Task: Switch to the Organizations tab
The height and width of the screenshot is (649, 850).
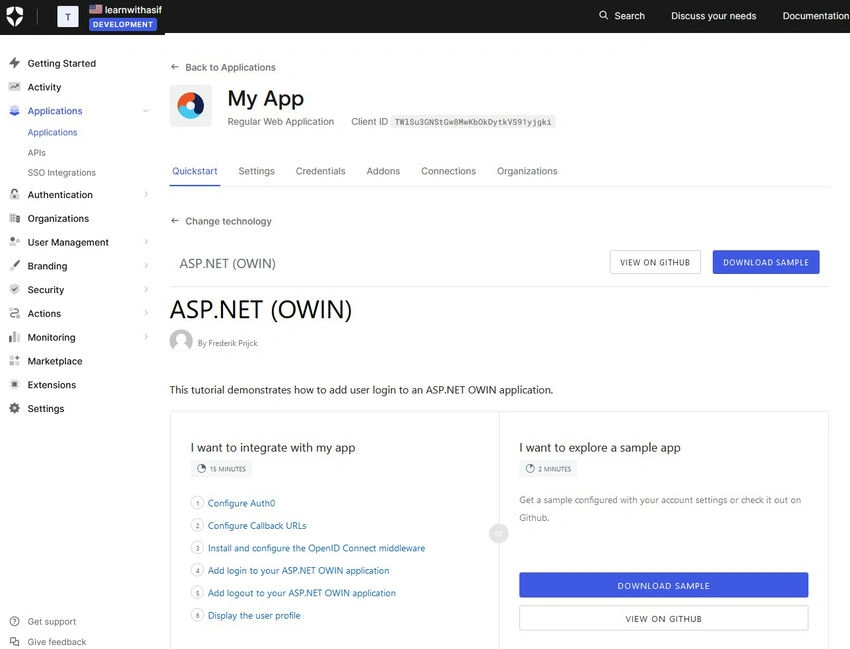Action: 527,171
